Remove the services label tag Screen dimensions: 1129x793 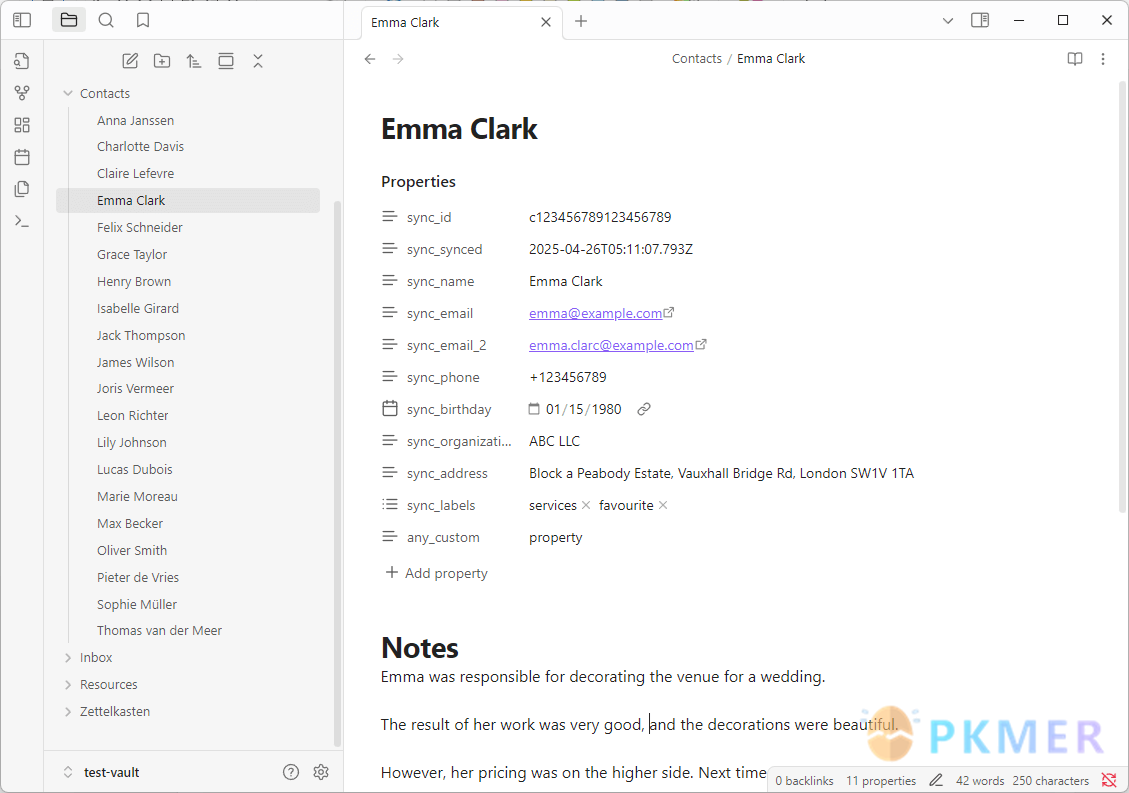(x=586, y=505)
